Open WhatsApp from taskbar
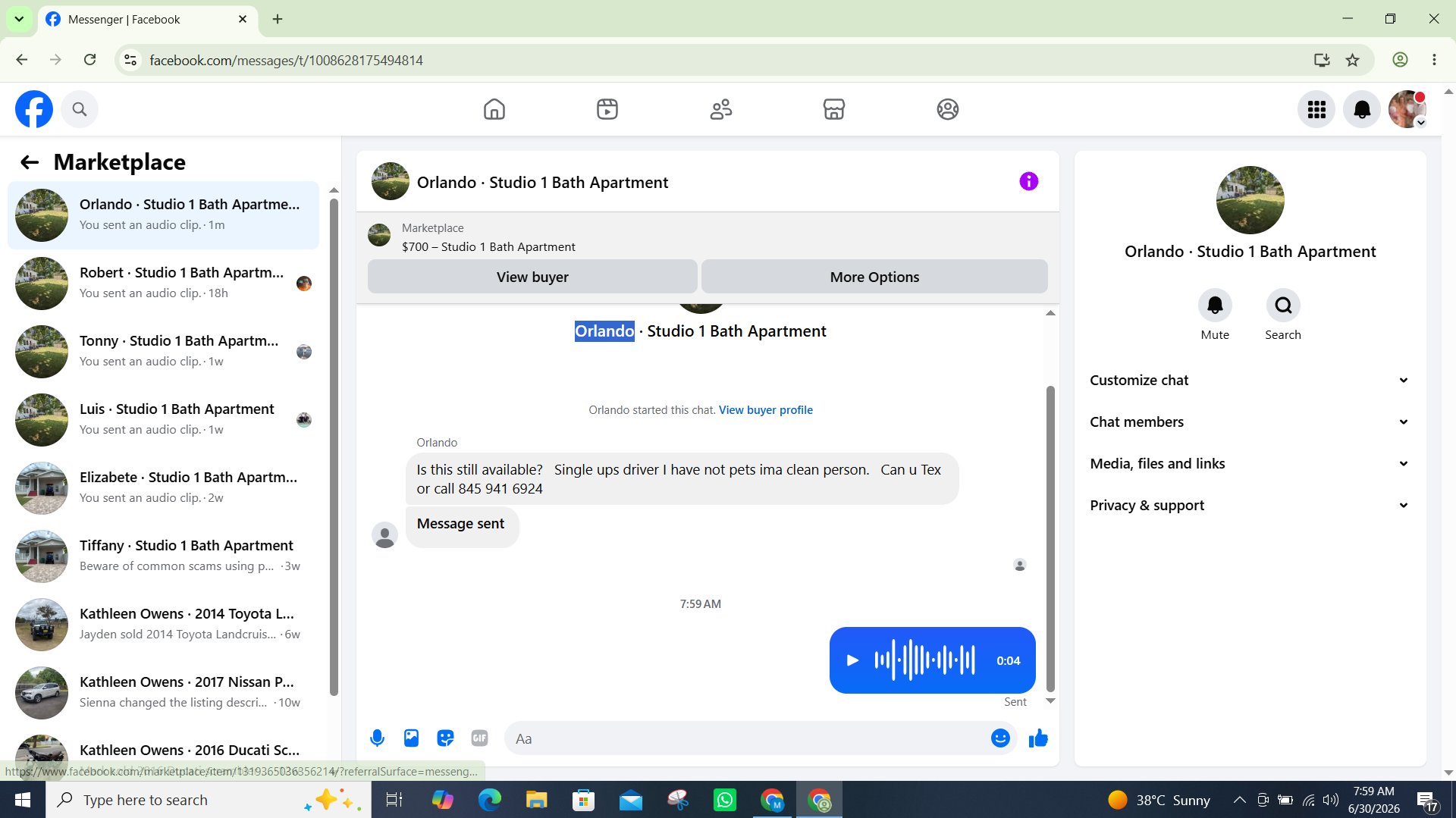The image size is (1456, 818). [x=725, y=800]
